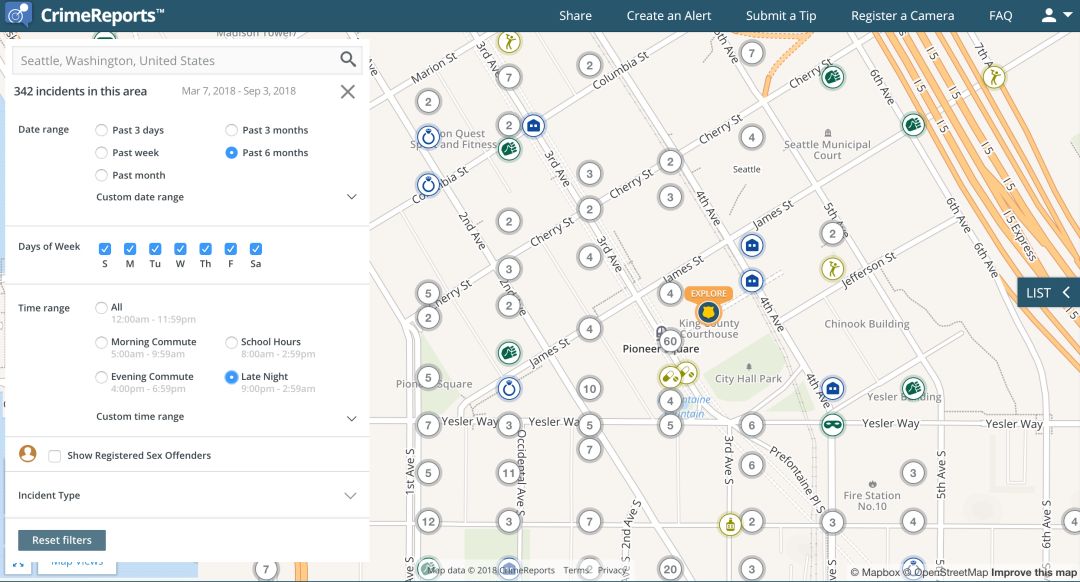The height and width of the screenshot is (582, 1080).
Task: Select the Morning Commute time range
Action: tap(101, 342)
